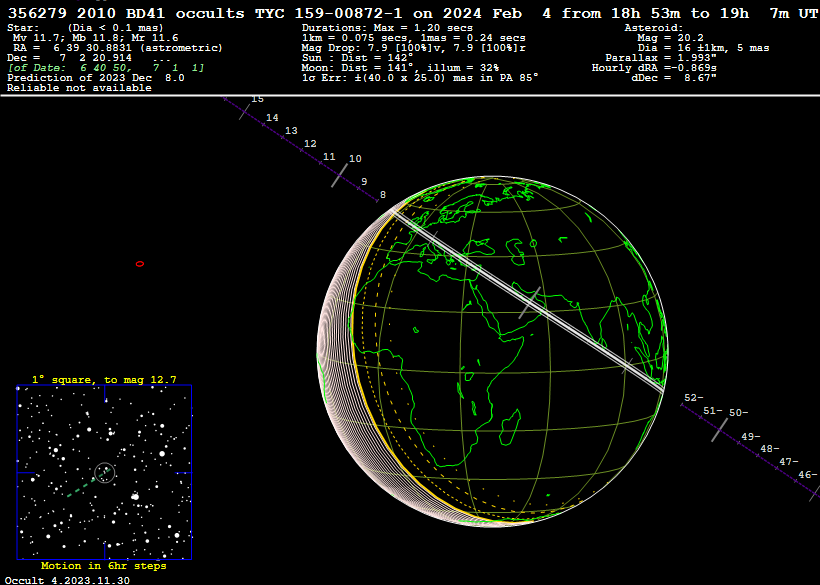Viewport: 820px width, 585px height.
Task: Click 'Moon: Dist = 141°, illum = 32%'
Action: (401, 67)
